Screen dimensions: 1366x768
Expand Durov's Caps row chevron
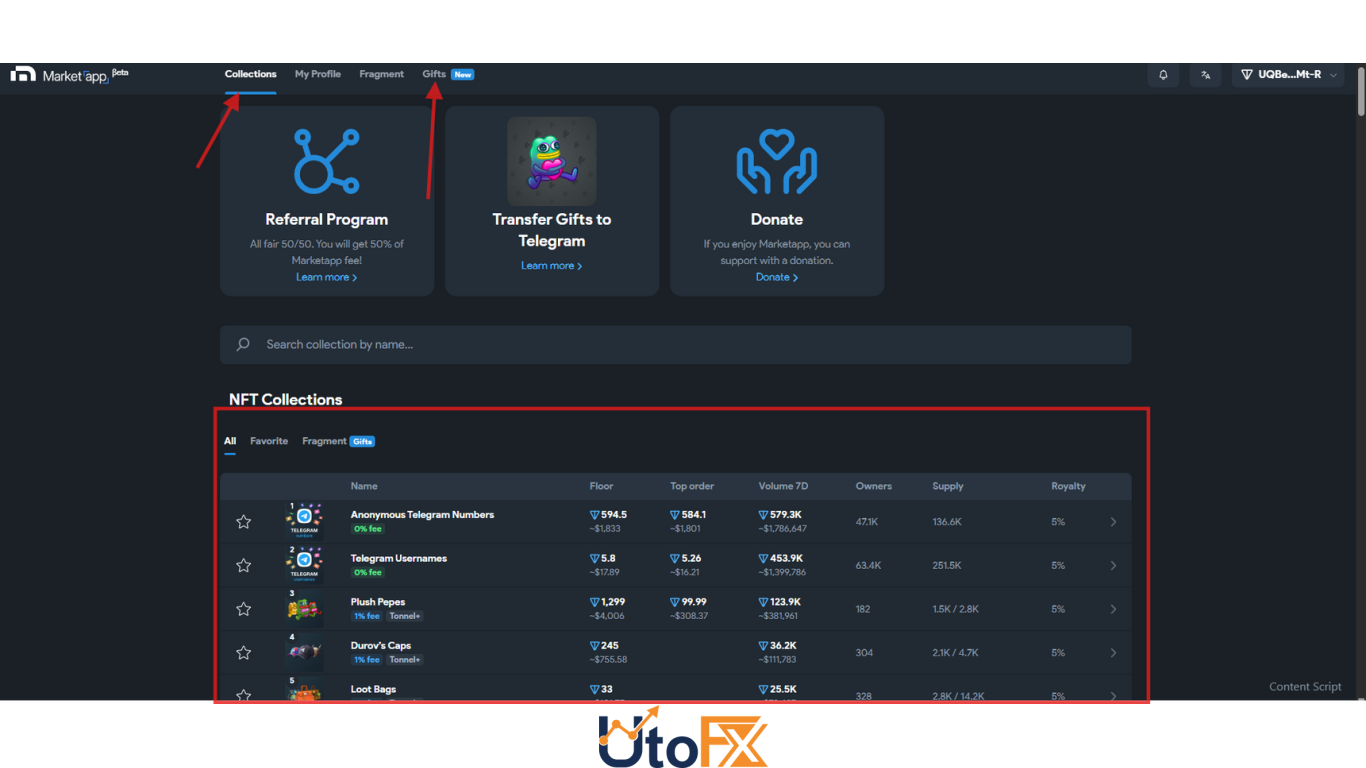(1113, 653)
